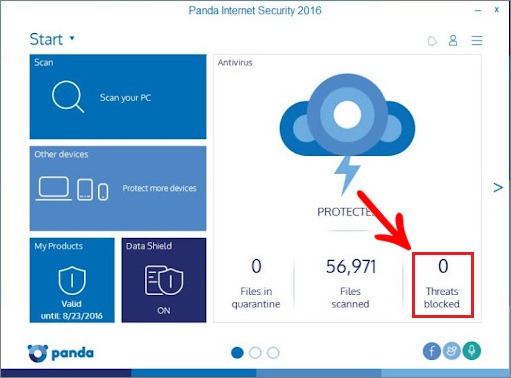511x378 pixels.
Task: Click Protect more devices
Action: pos(159,188)
